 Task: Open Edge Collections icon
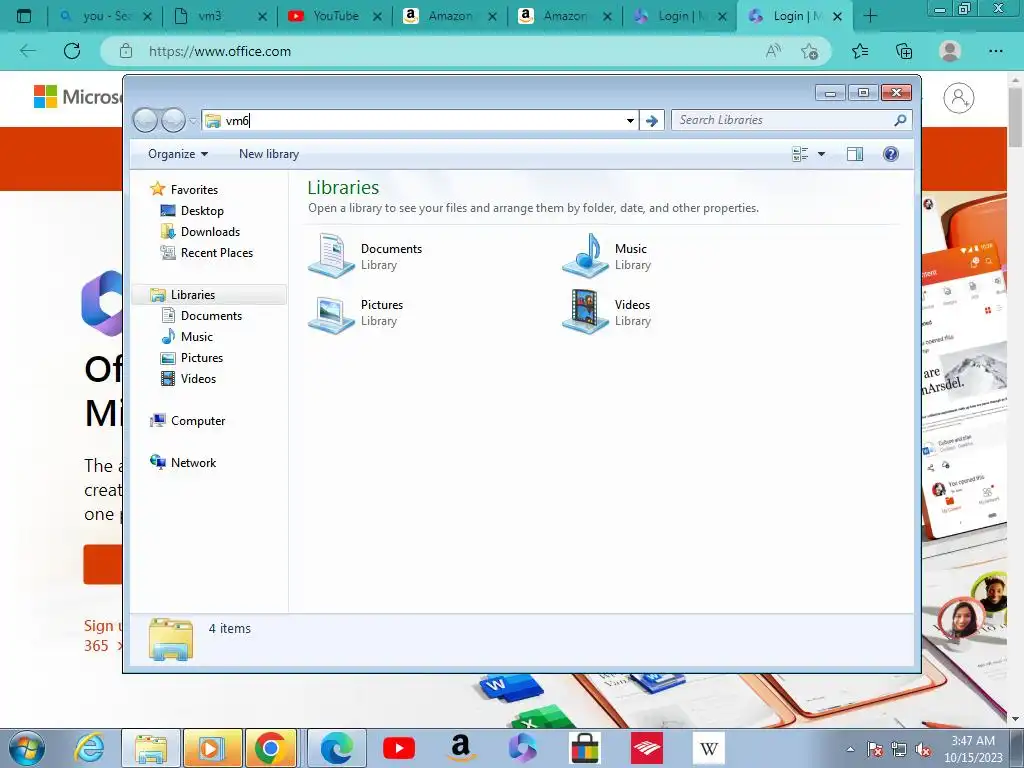click(x=904, y=51)
